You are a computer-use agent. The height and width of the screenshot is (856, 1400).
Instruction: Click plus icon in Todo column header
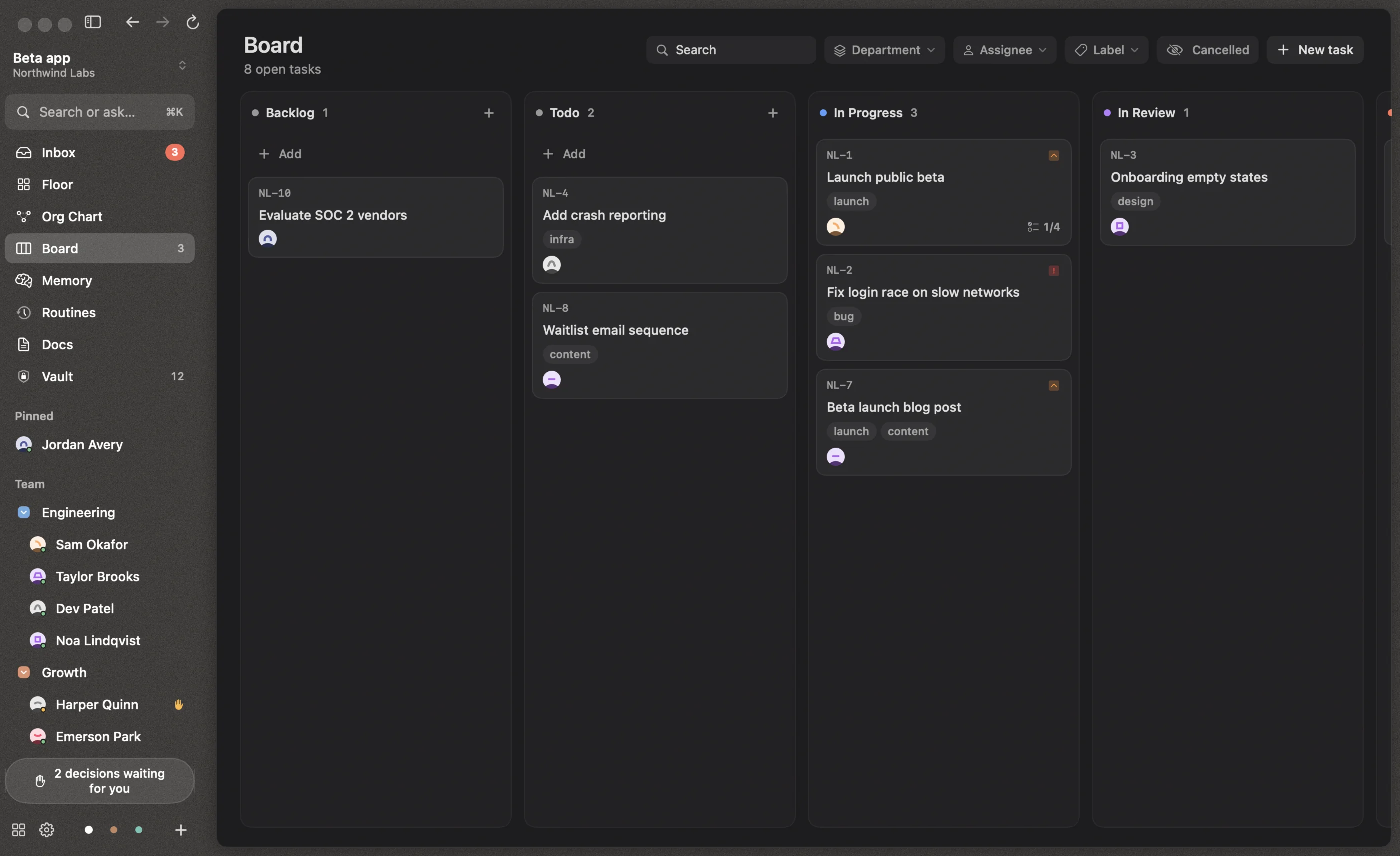772,113
